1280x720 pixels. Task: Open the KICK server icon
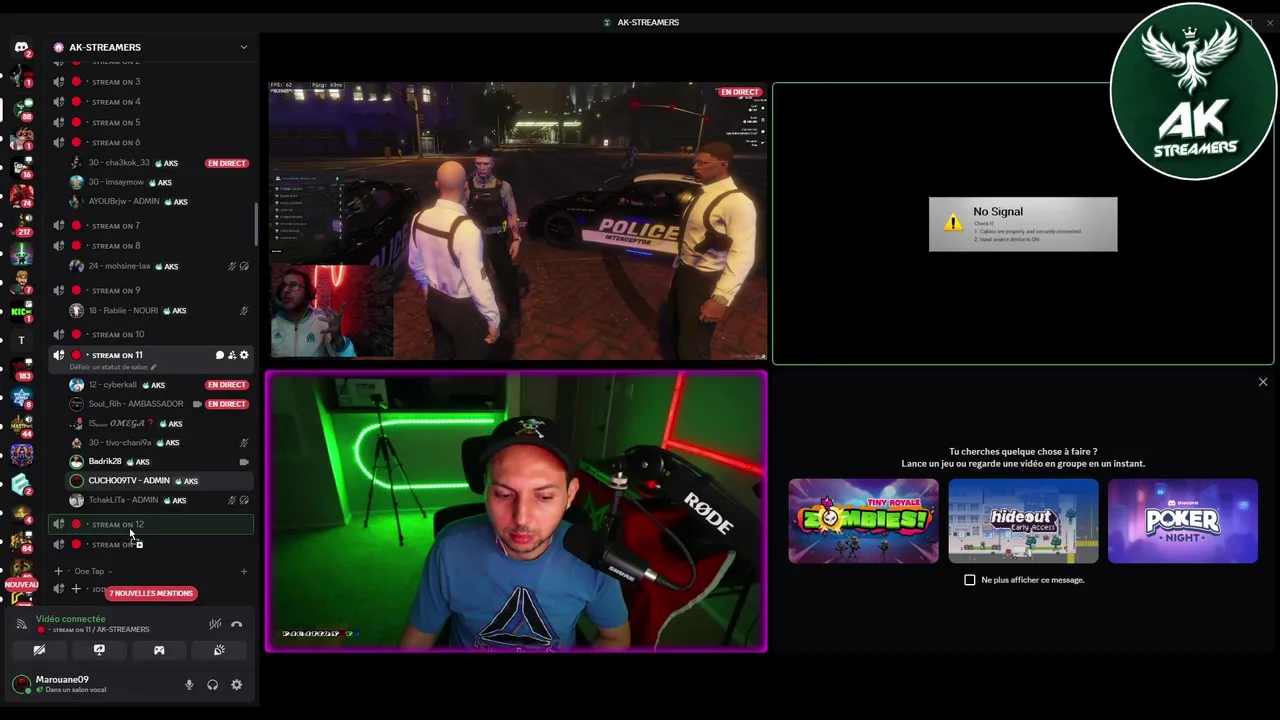point(21,311)
